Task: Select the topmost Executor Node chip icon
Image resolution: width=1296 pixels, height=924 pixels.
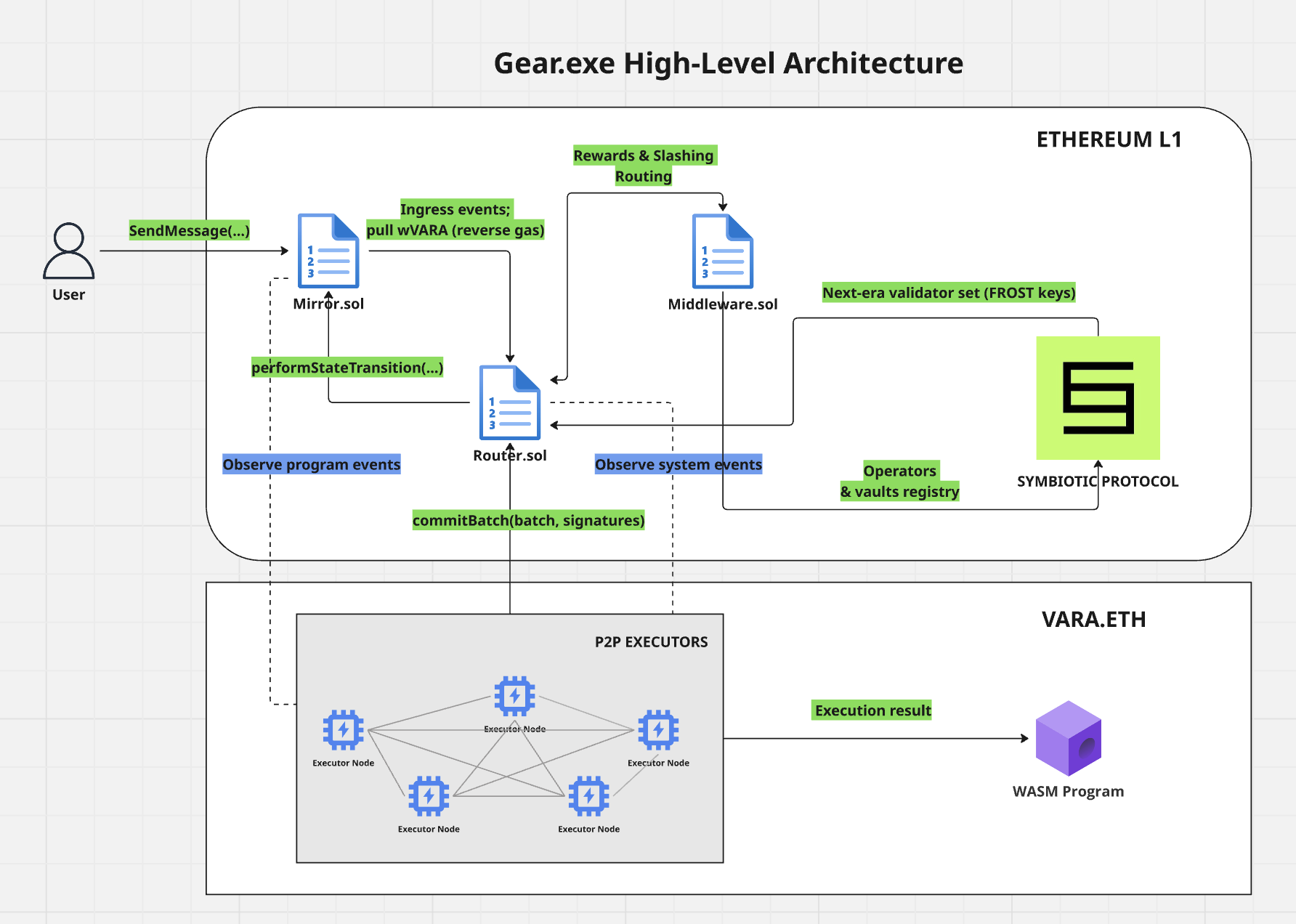Action: point(514,696)
